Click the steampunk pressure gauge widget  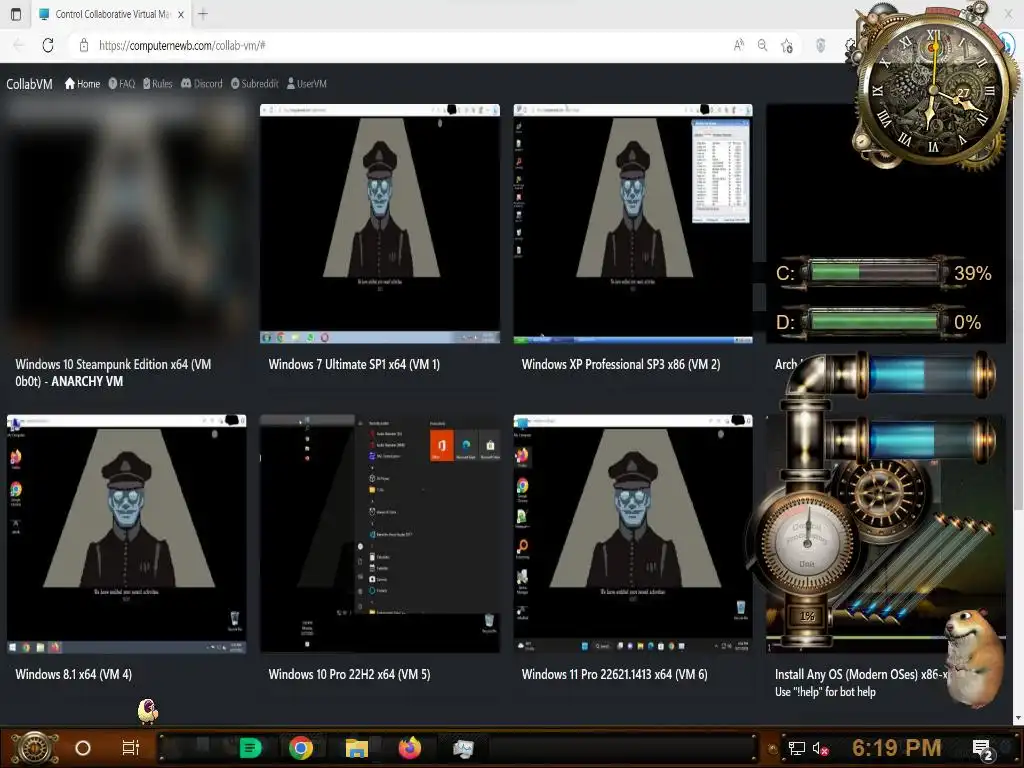point(807,541)
